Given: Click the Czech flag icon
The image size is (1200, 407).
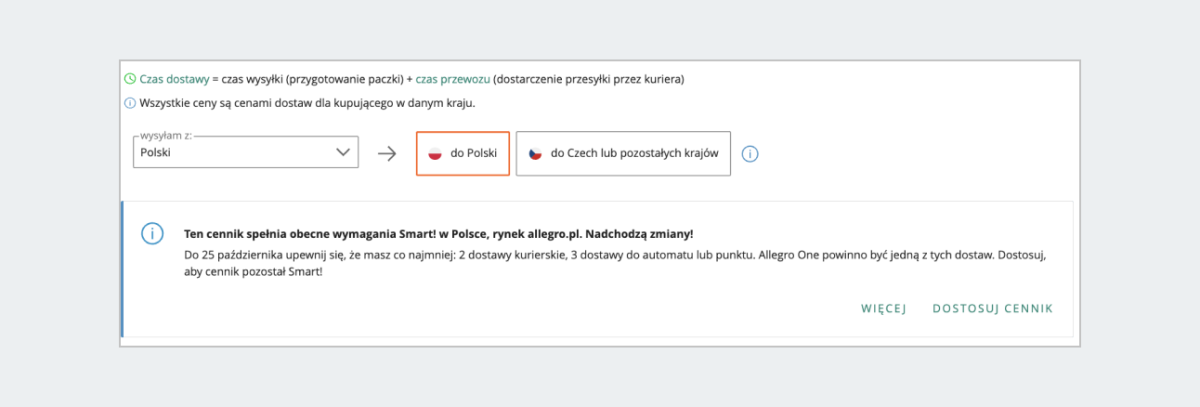Looking at the screenshot, I should point(535,154).
